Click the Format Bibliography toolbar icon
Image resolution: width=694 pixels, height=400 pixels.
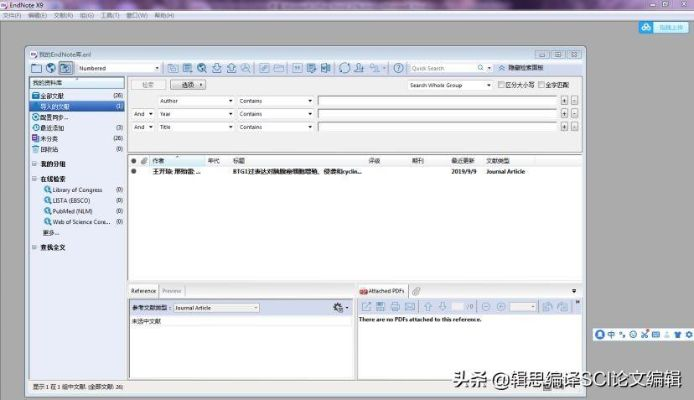312,68
